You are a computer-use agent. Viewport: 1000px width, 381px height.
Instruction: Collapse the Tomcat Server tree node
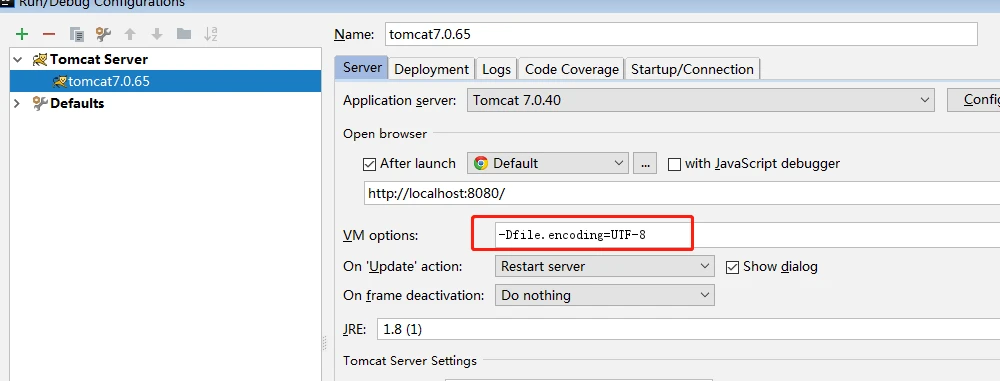click(17, 60)
